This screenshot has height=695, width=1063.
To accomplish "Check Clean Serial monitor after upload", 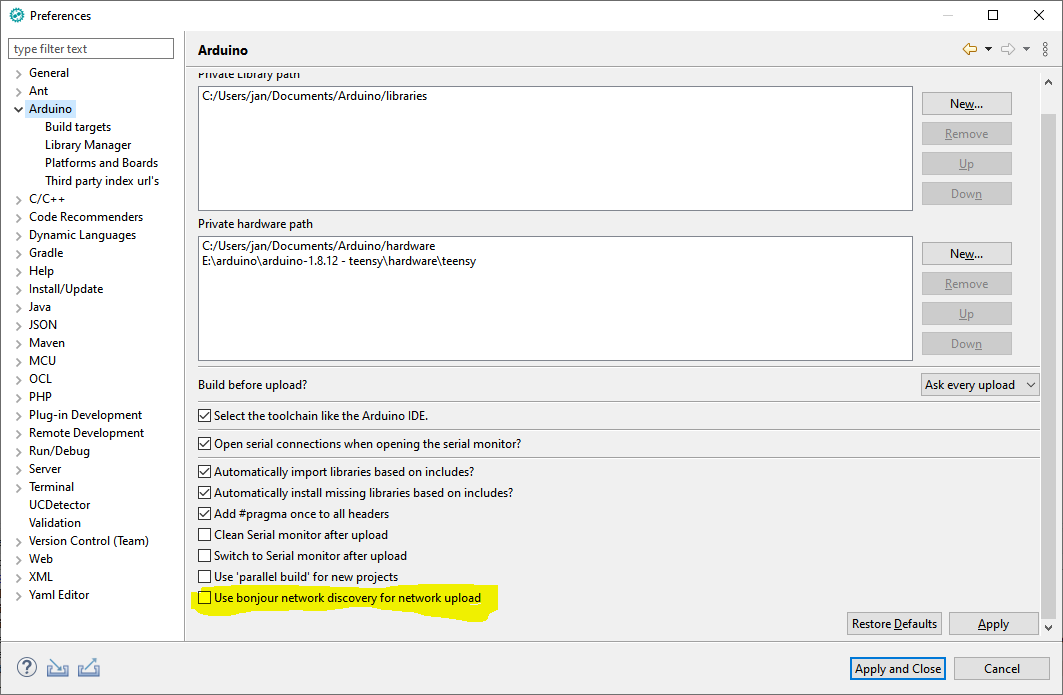I will [204, 534].
